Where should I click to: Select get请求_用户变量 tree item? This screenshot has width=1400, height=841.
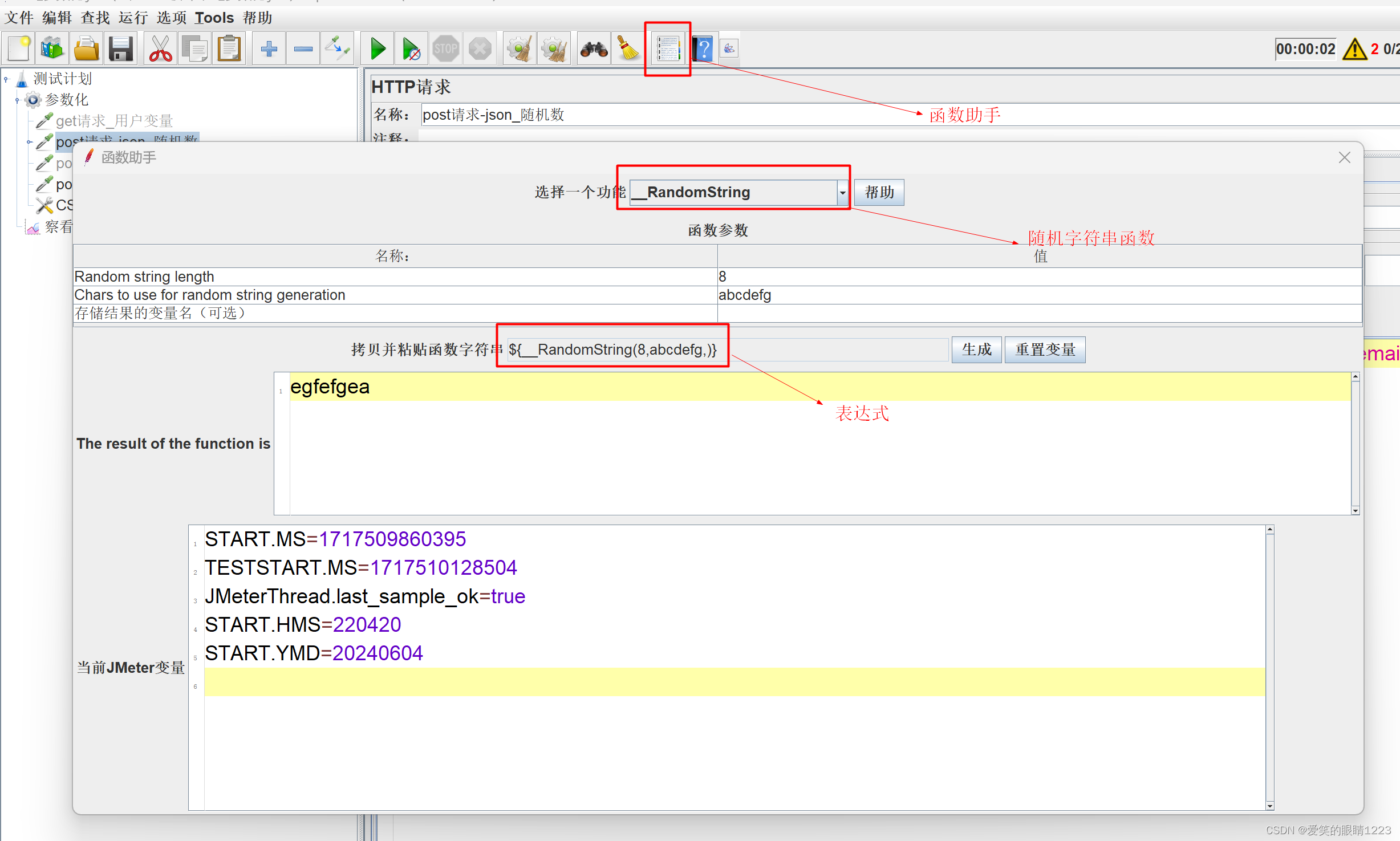click(x=114, y=121)
